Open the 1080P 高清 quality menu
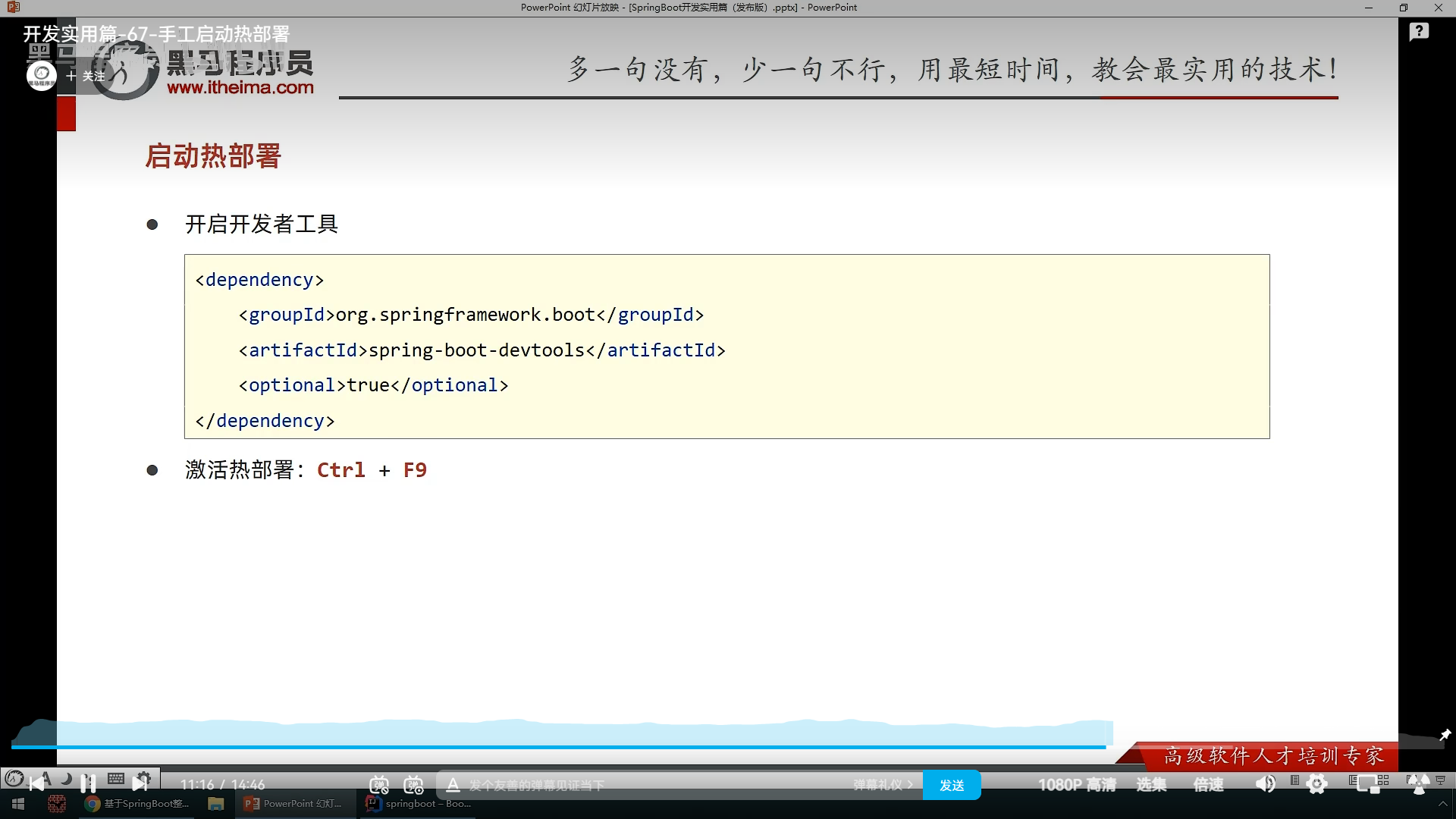This screenshot has height=819, width=1456. (1077, 785)
